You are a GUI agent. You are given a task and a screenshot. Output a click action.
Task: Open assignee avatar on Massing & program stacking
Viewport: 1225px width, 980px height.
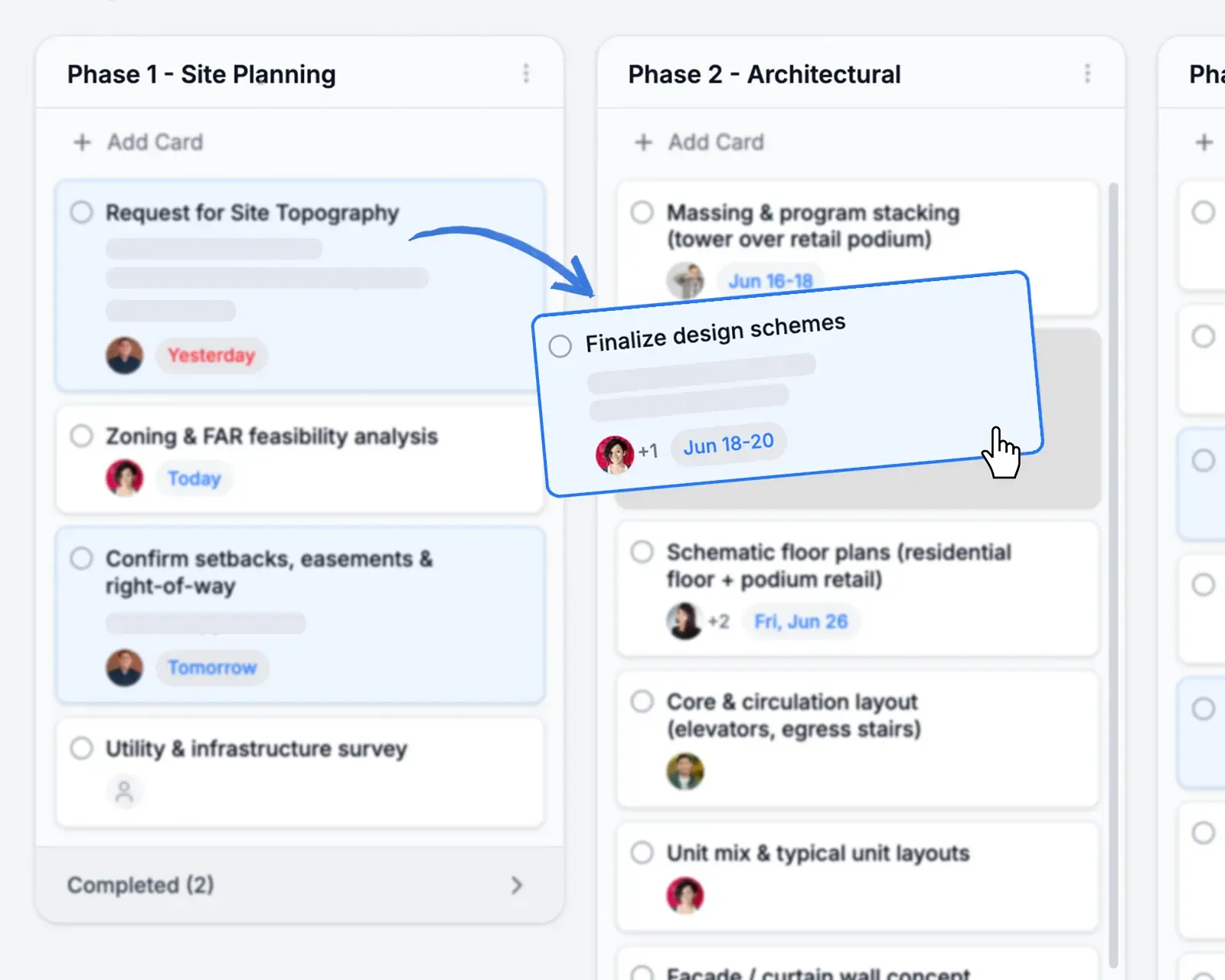click(x=685, y=280)
